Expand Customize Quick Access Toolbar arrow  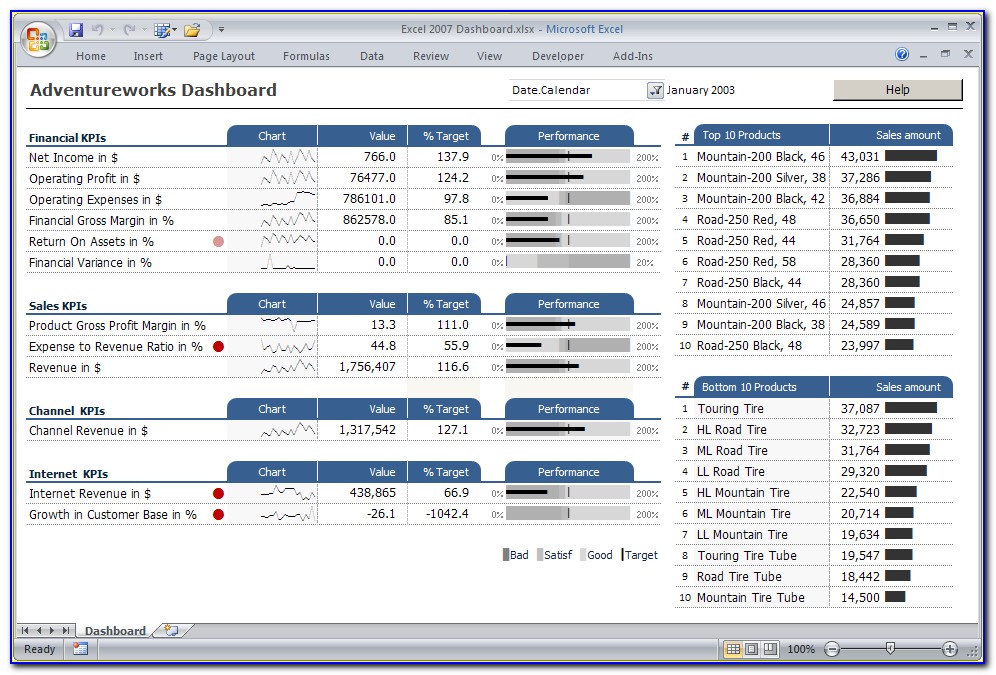[x=222, y=30]
